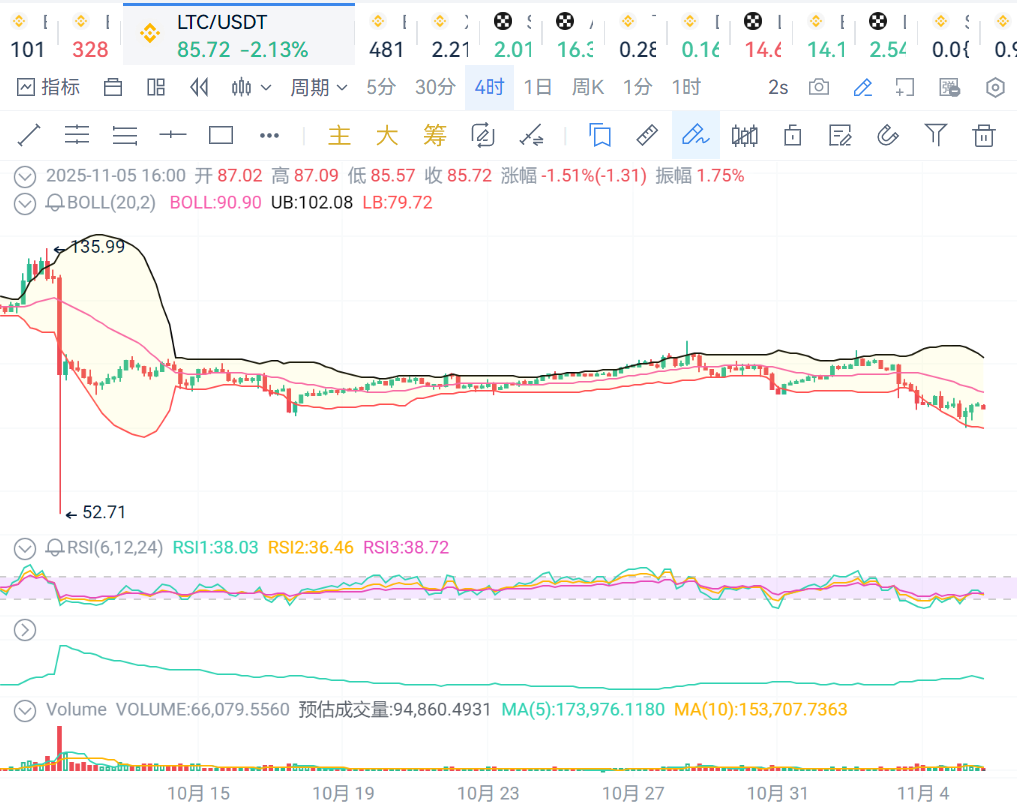Open the candlestick chart type dropdown
The height and width of the screenshot is (811, 1017).
point(251,88)
